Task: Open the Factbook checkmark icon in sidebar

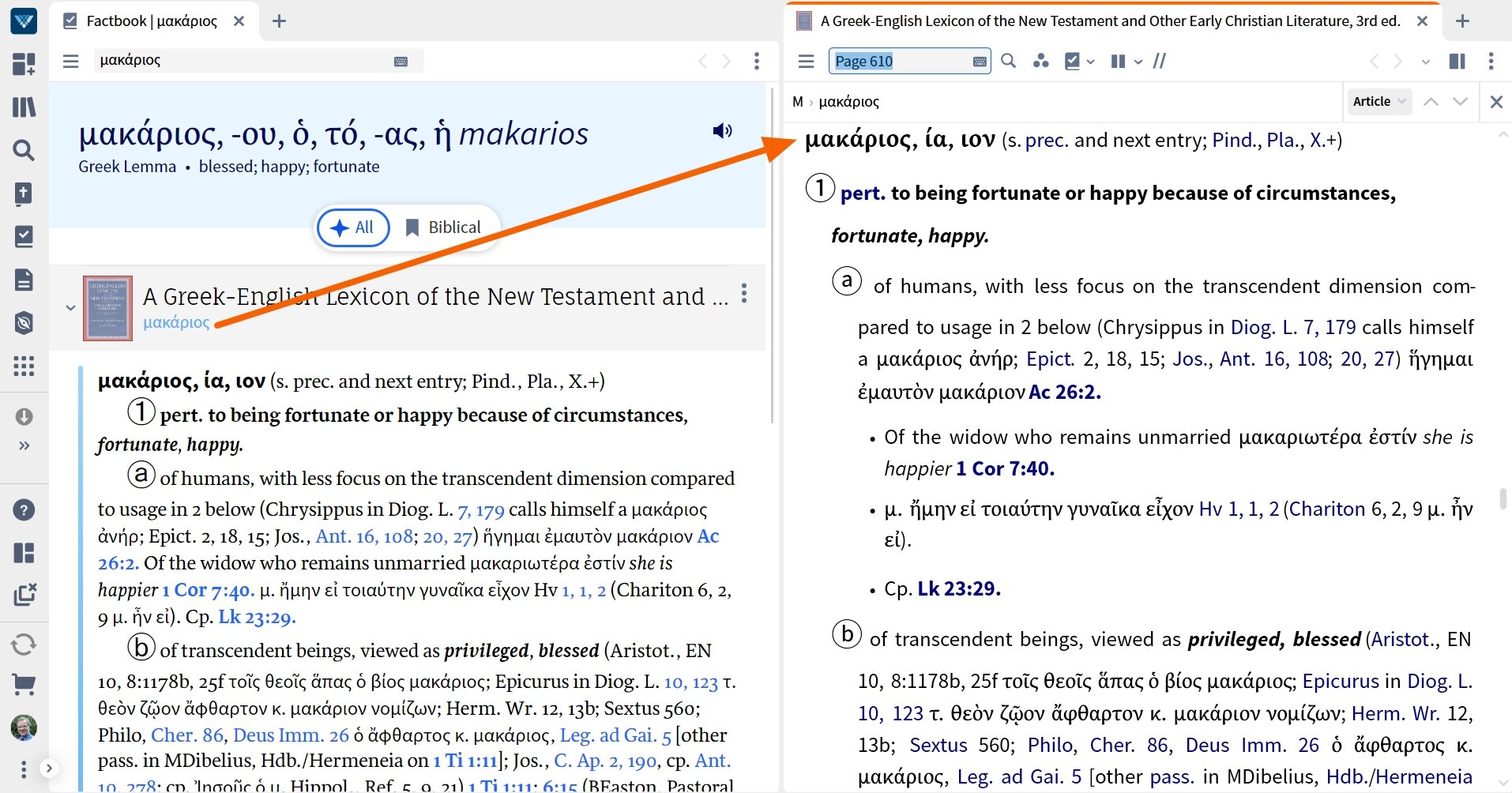Action: 24,236
